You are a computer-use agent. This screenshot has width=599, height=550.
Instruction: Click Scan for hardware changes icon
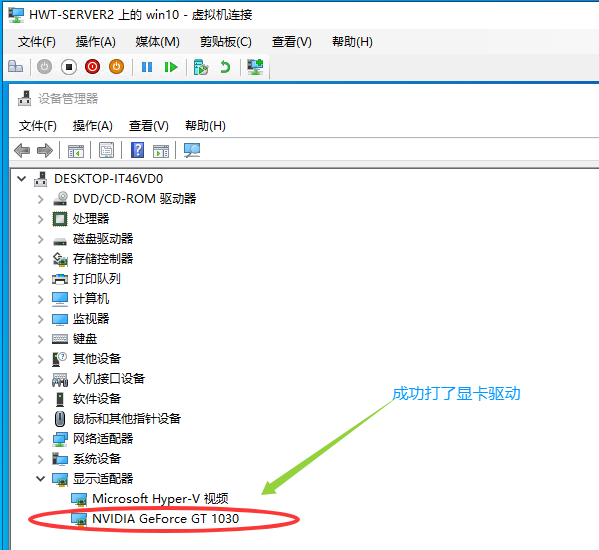pos(192,150)
